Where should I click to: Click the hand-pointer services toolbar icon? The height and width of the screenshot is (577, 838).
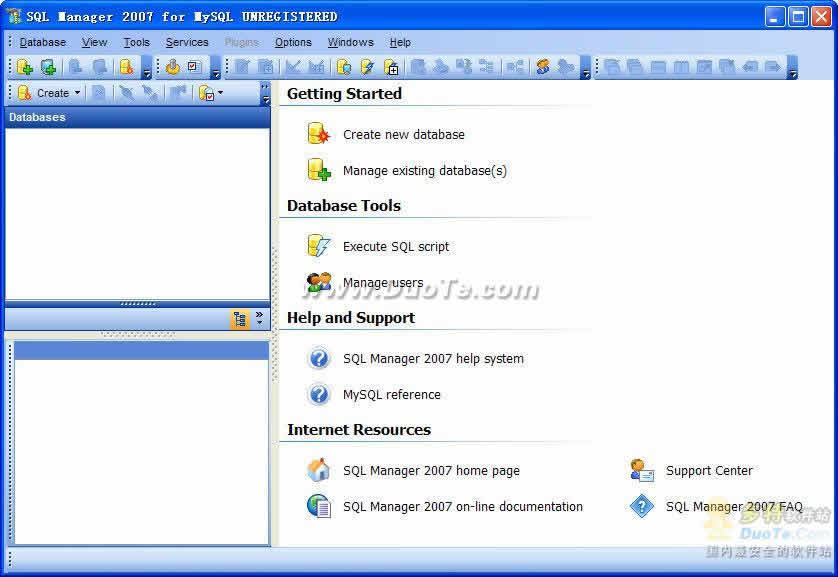click(x=172, y=67)
